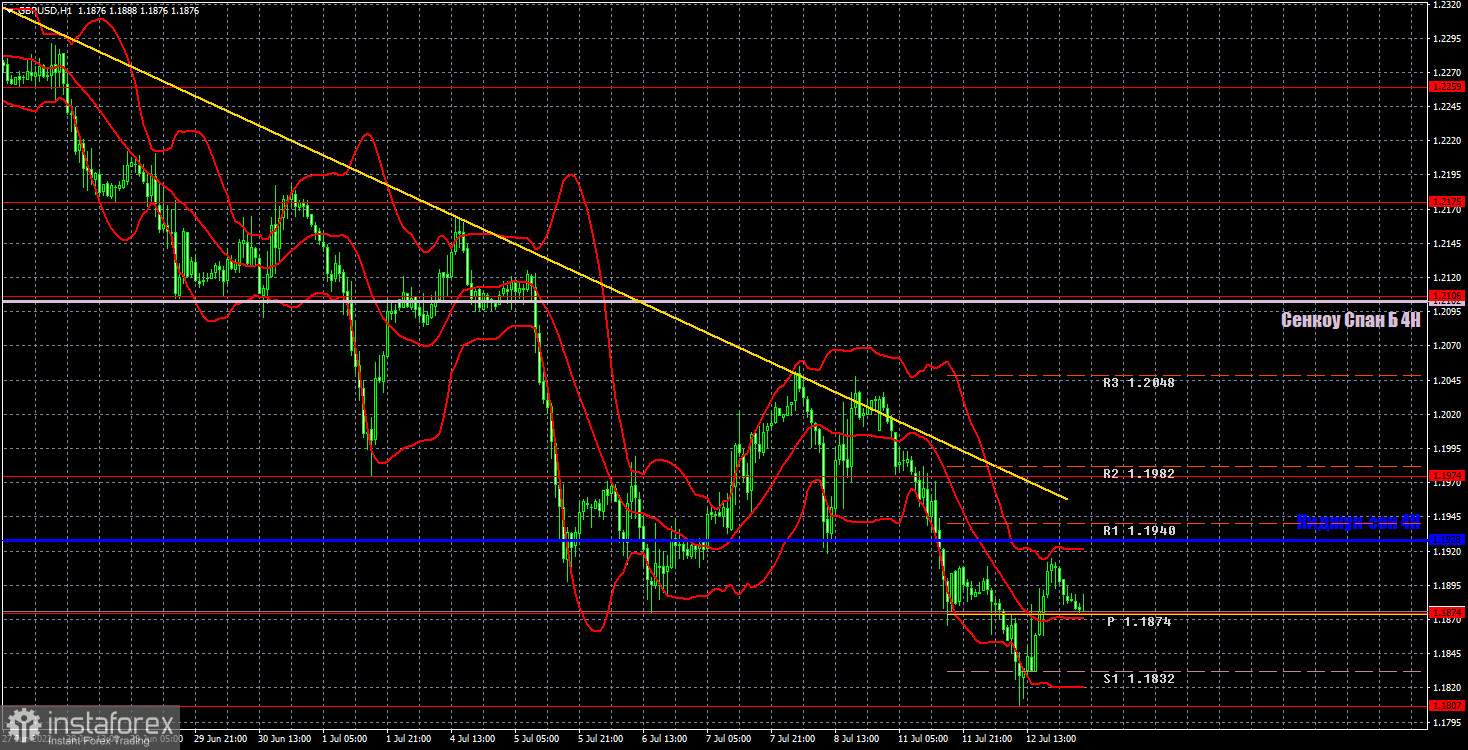
Task: Click the 1.1820 price axis value
Action: point(1447,688)
